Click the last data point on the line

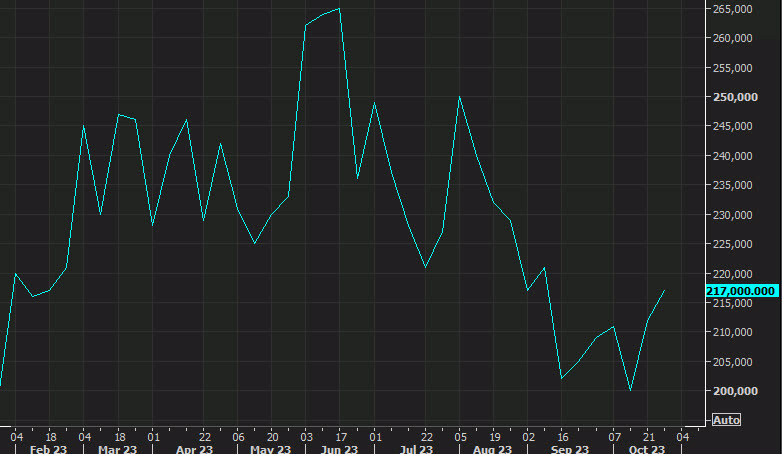[x=664, y=291]
